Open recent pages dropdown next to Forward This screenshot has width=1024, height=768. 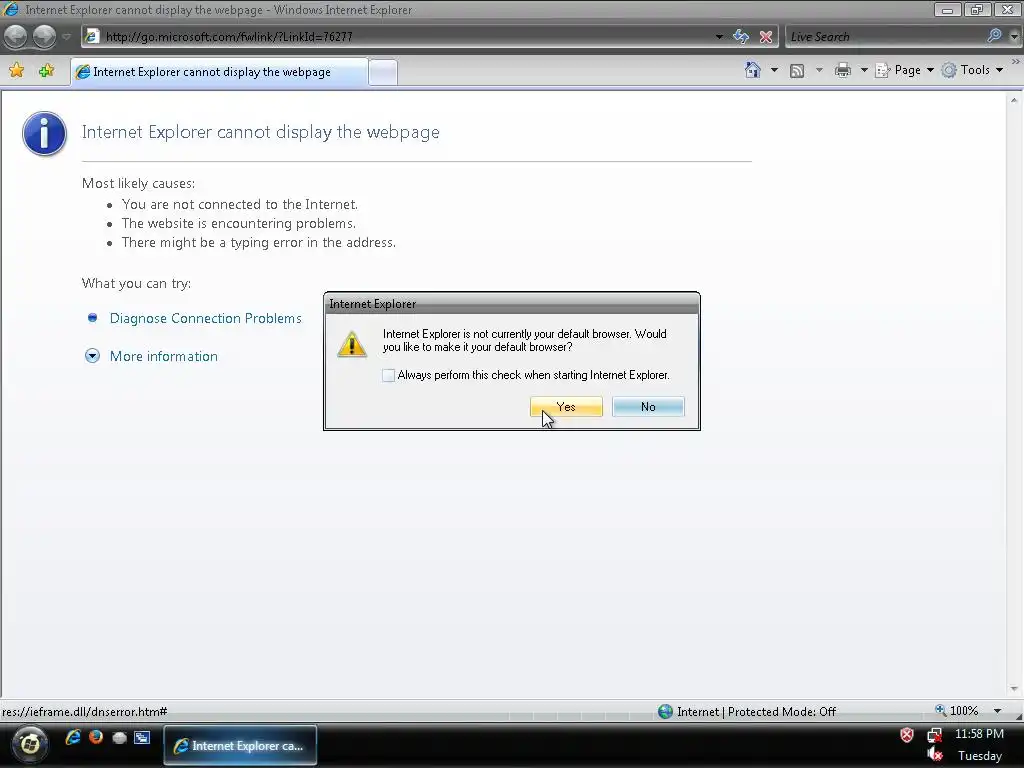tap(66, 37)
